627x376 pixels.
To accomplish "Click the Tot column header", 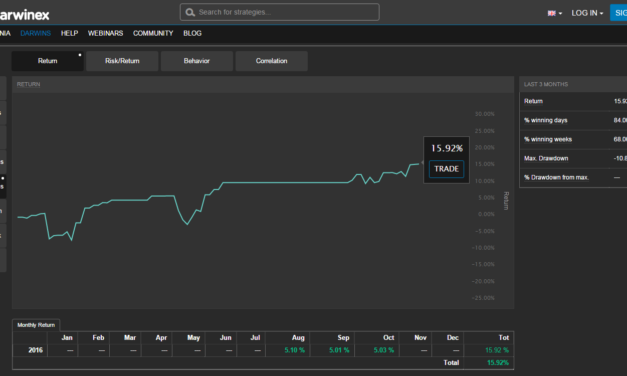I will pyautogui.click(x=503, y=338).
